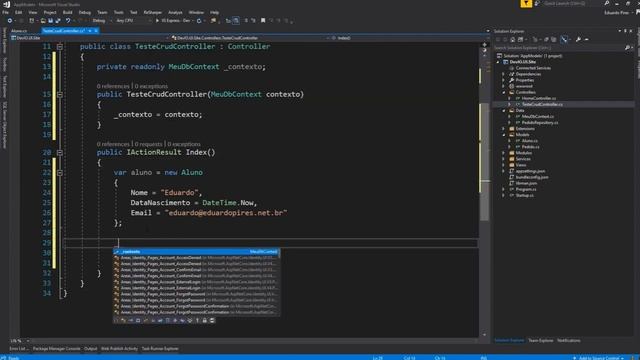The height and width of the screenshot is (360, 640).
Task: Select the _contexto autocomplete suggestion
Action: point(196,252)
